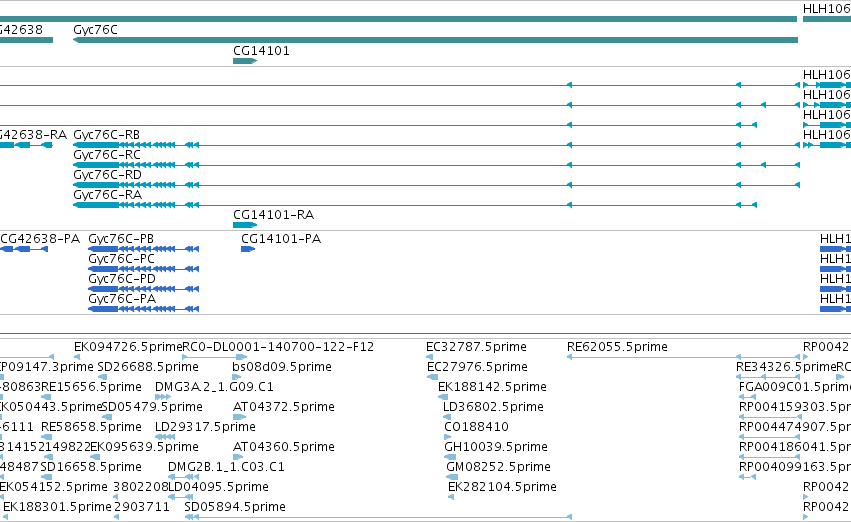Select the AT04360.5prime EST label

click(284, 447)
